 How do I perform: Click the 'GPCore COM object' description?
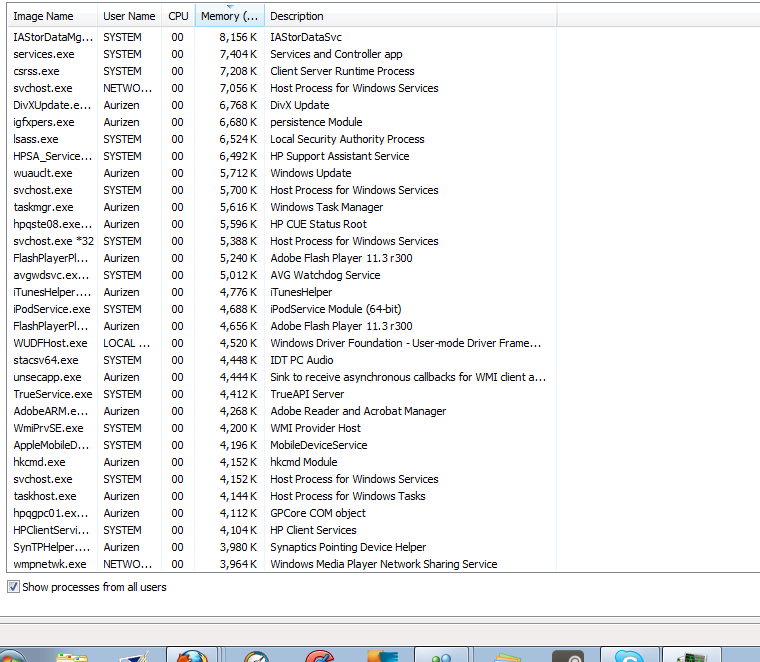coord(318,513)
